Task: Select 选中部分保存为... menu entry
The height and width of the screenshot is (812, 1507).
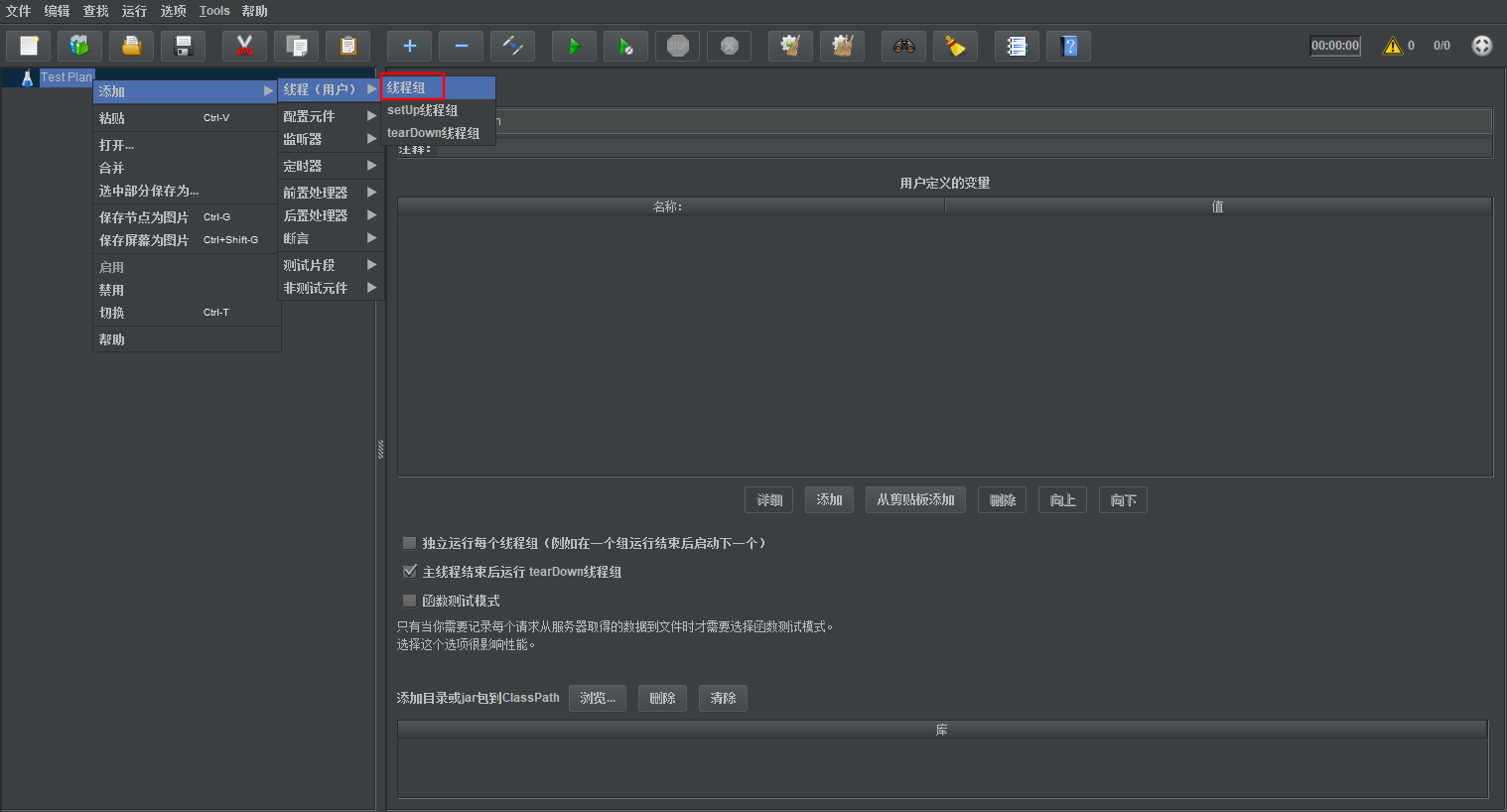Action: [x=187, y=191]
